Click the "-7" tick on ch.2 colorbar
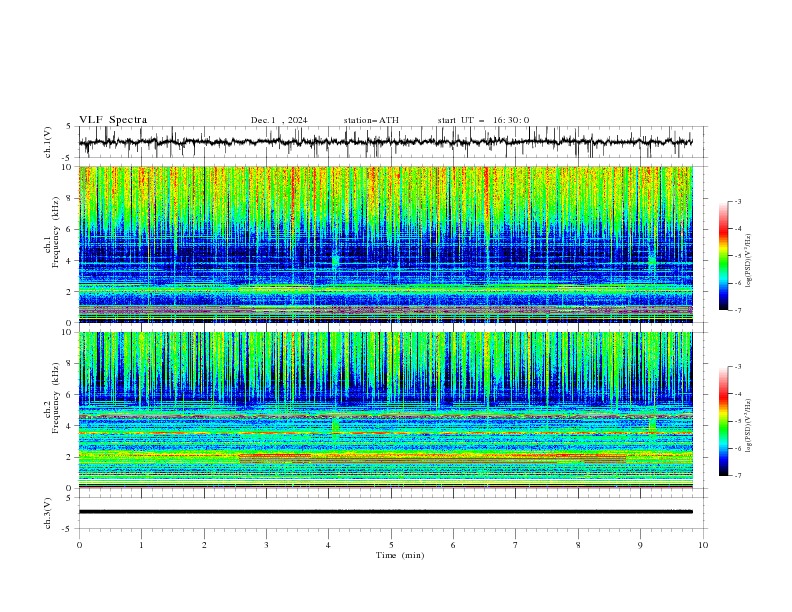792x612 pixels. pos(737,475)
